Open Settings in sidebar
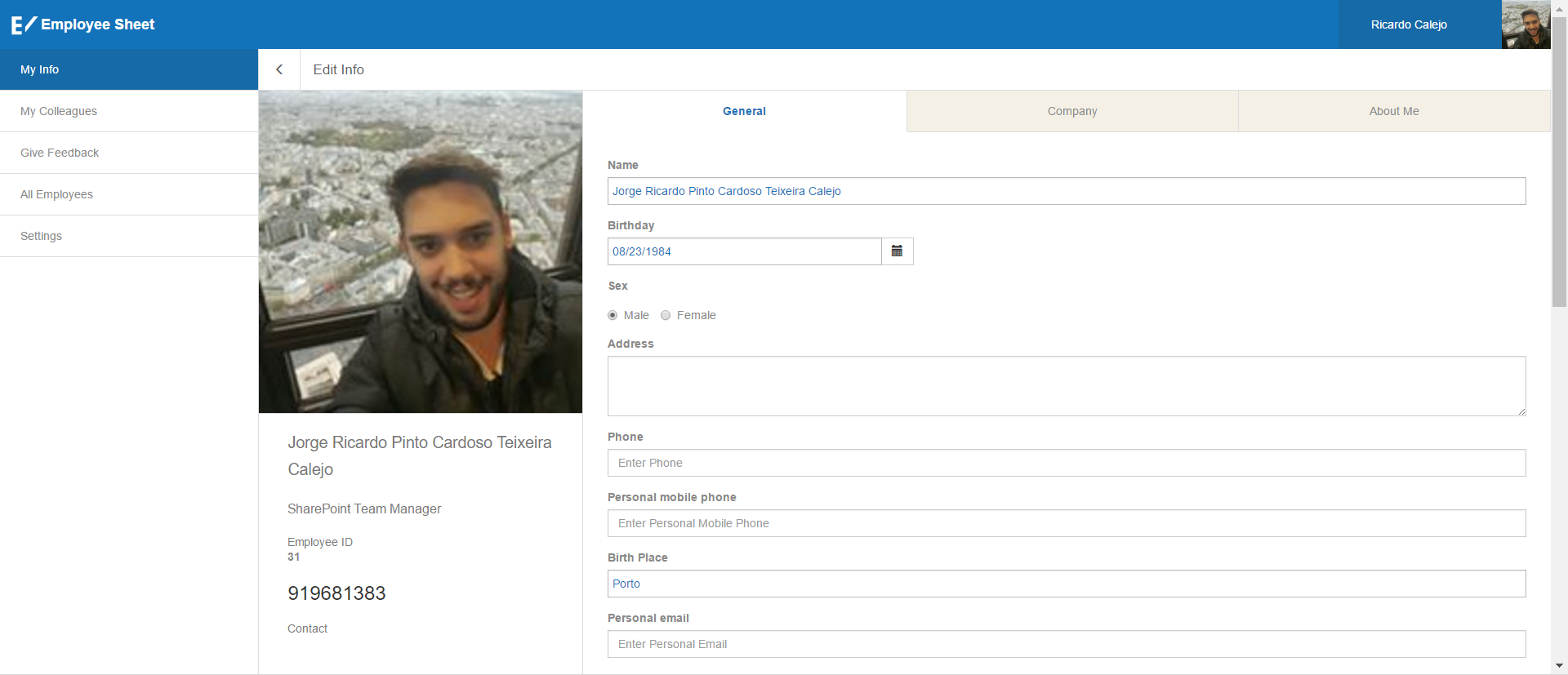1568x675 pixels. click(x=129, y=236)
